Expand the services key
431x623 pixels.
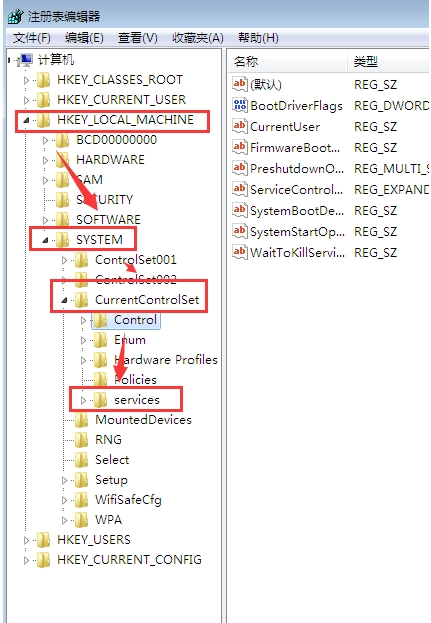pyautogui.click(x=83, y=400)
